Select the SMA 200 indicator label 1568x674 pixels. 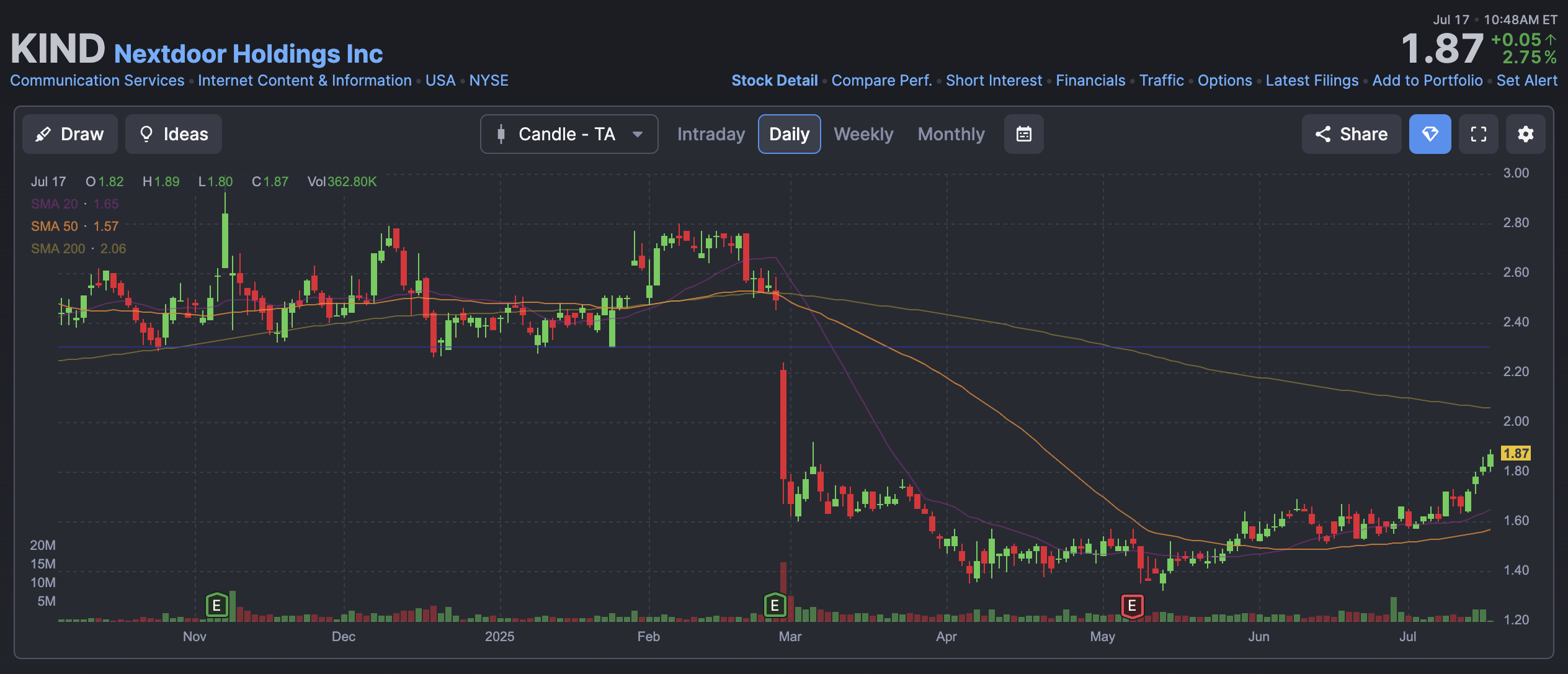coord(58,249)
